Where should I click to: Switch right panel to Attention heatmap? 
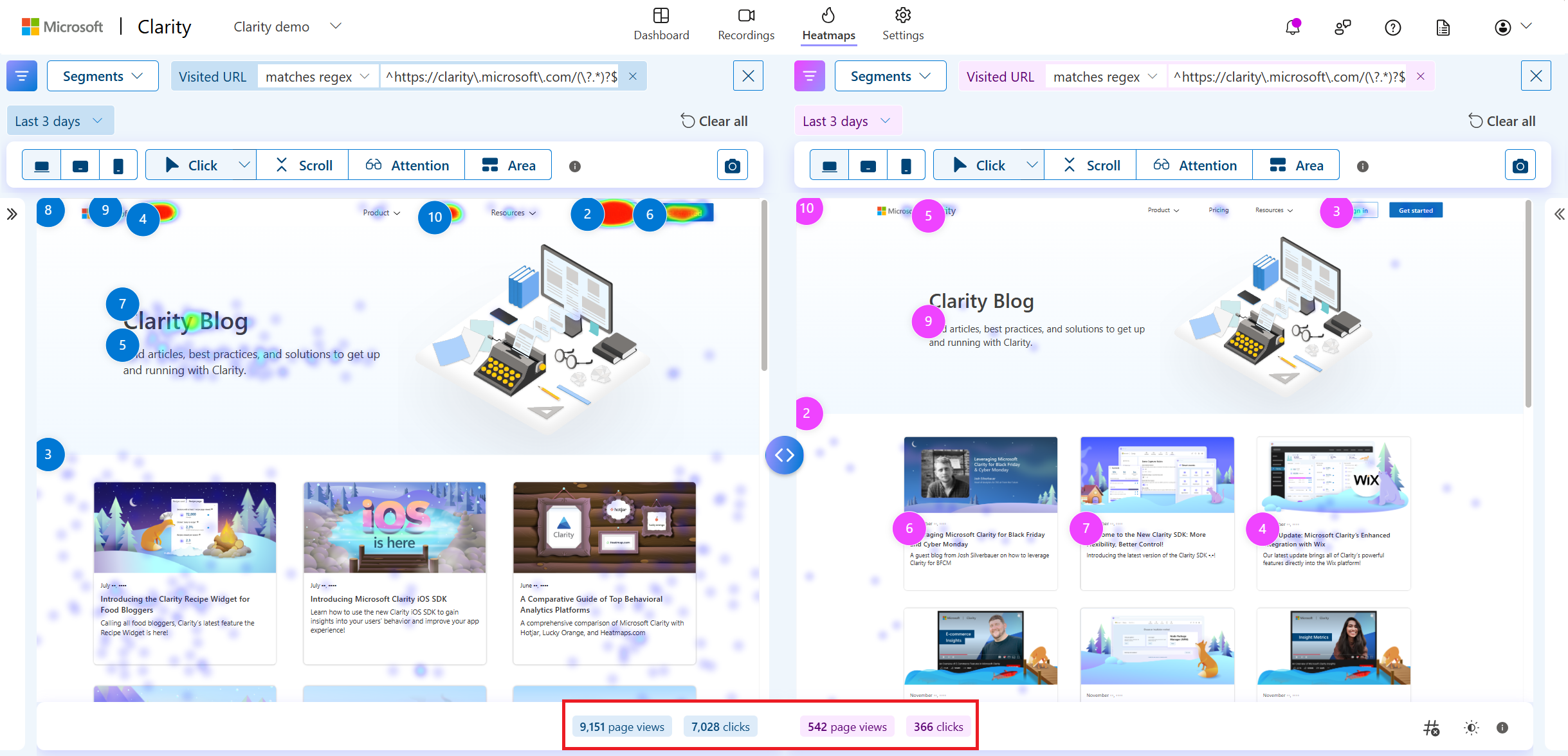point(1194,165)
